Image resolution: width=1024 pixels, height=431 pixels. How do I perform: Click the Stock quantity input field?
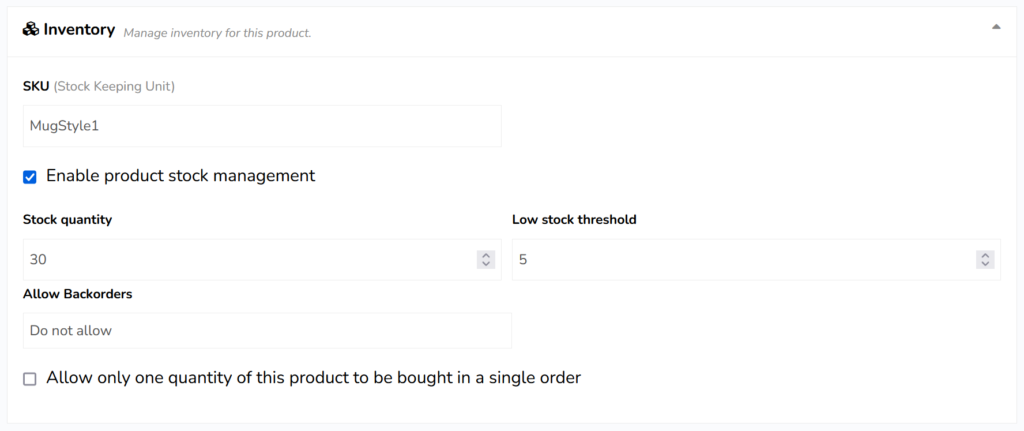pyautogui.click(x=250, y=259)
